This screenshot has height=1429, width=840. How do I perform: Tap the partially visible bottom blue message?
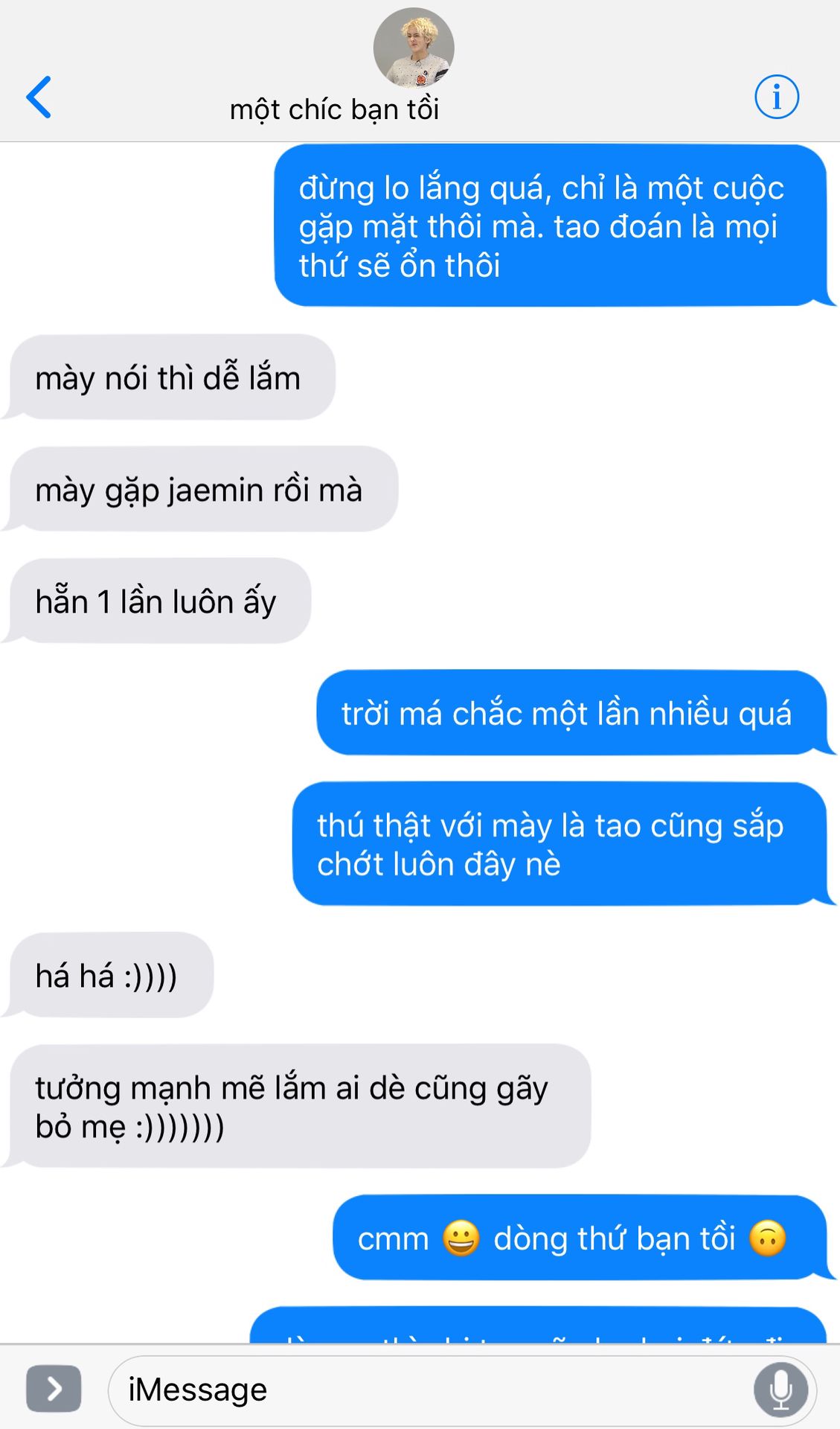(538, 1326)
